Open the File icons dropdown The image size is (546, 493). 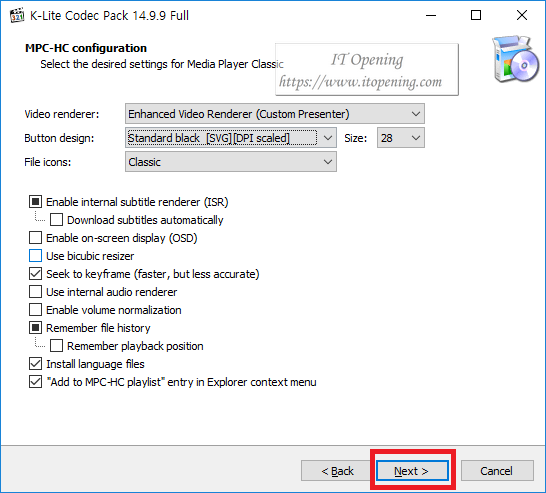coord(231,162)
